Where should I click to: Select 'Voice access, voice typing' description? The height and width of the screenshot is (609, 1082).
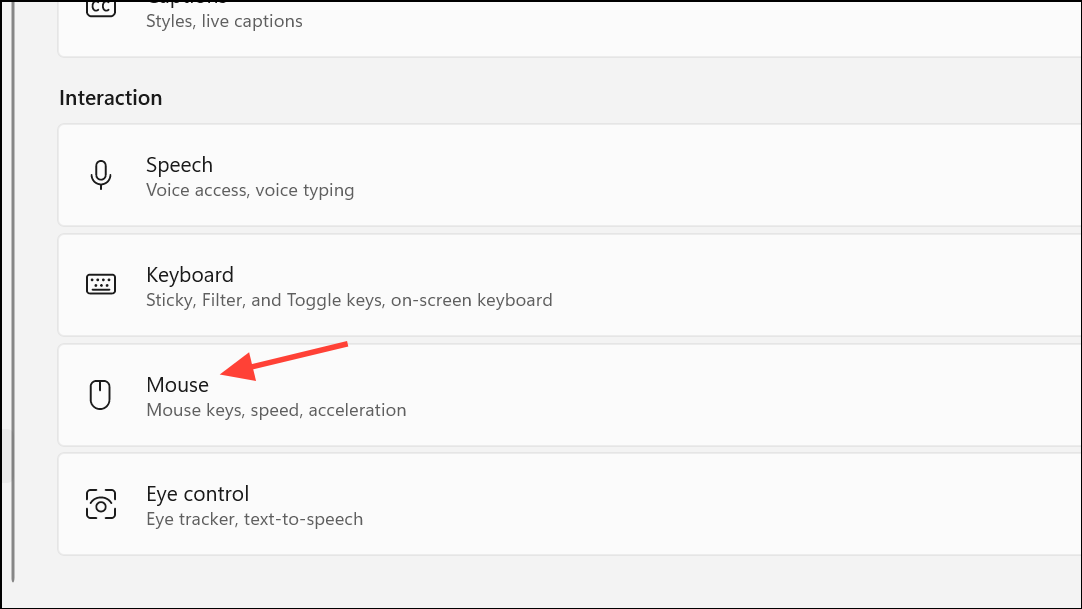click(250, 190)
